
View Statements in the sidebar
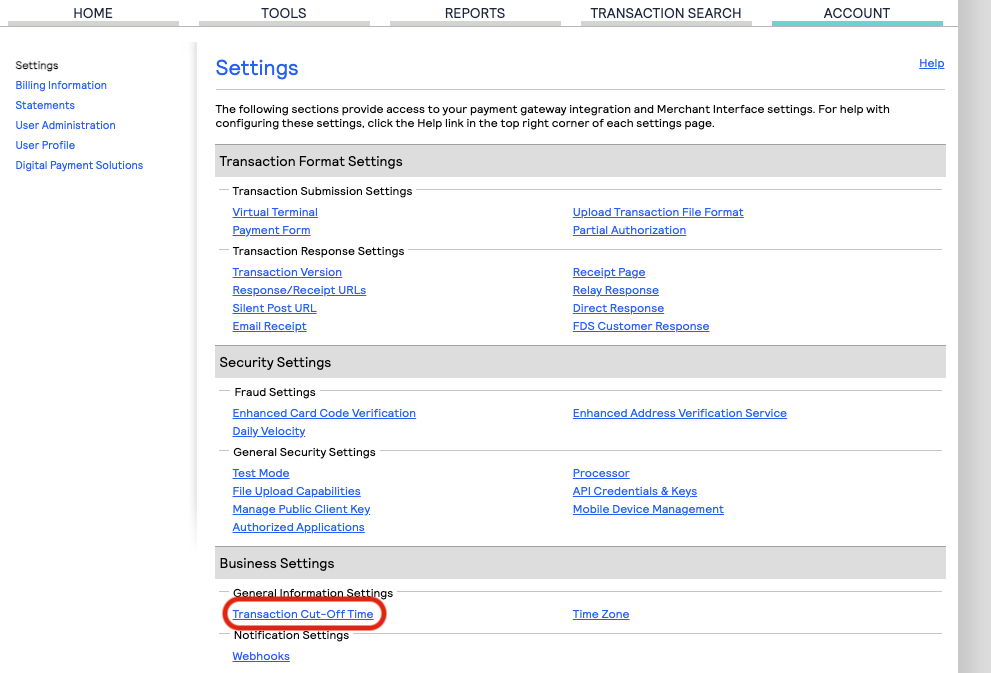(44, 105)
